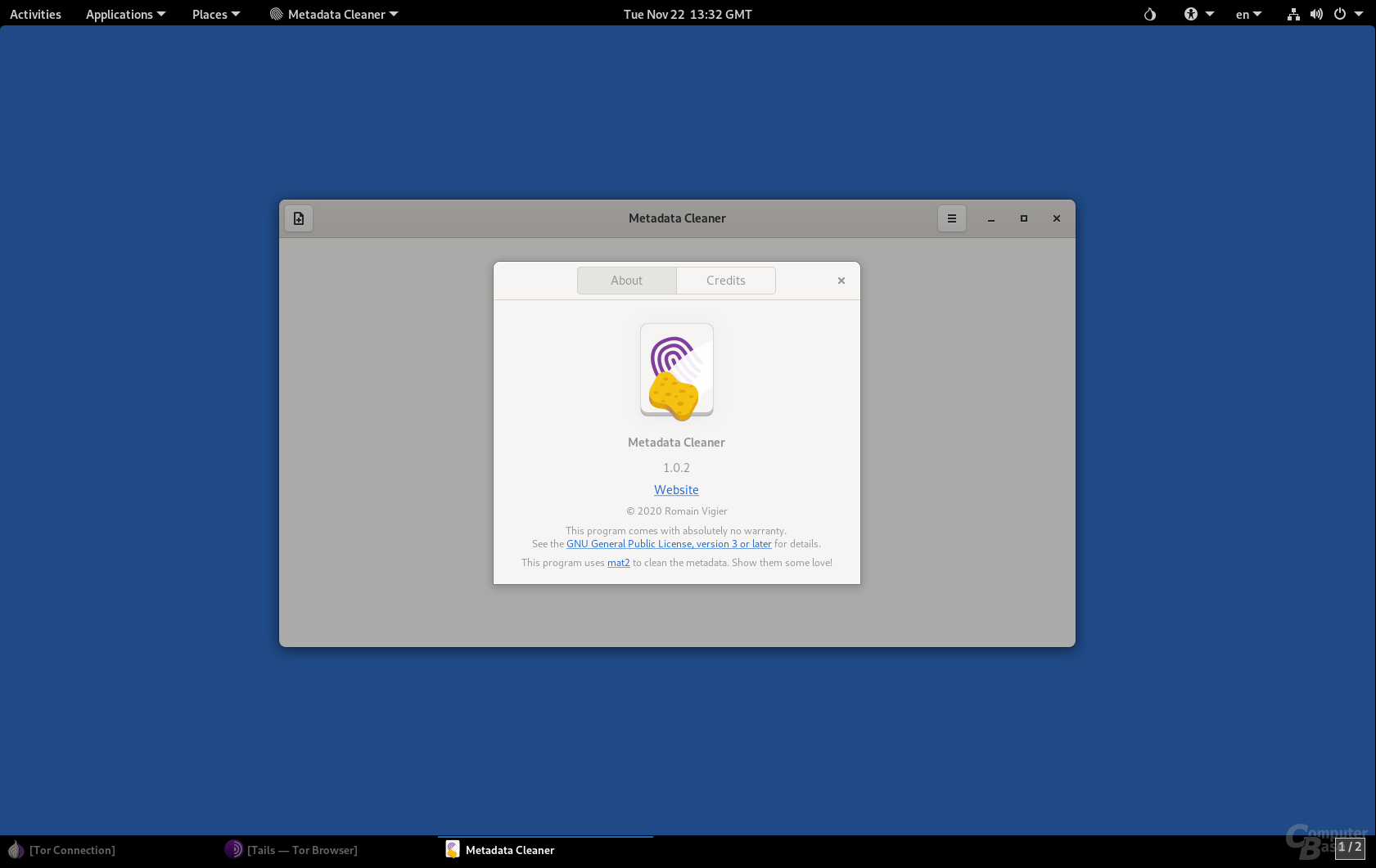Maximize the Metadata Cleaner window

pos(1024,218)
